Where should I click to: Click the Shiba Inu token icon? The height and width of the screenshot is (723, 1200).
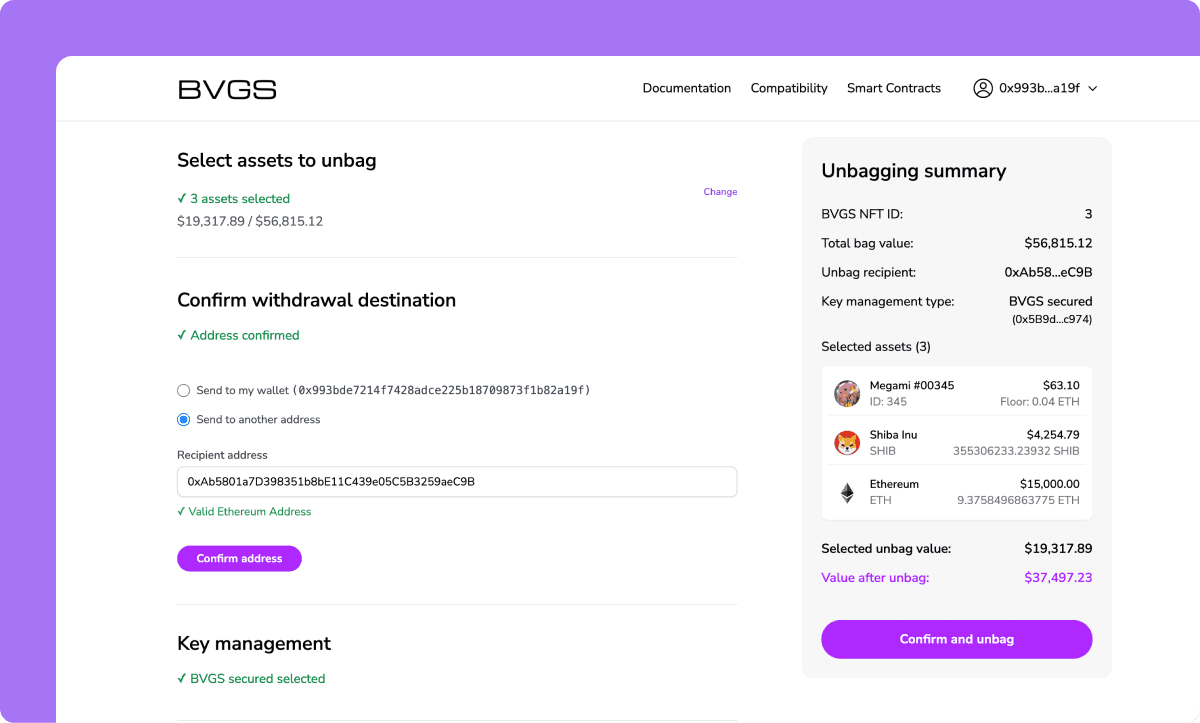pos(847,443)
